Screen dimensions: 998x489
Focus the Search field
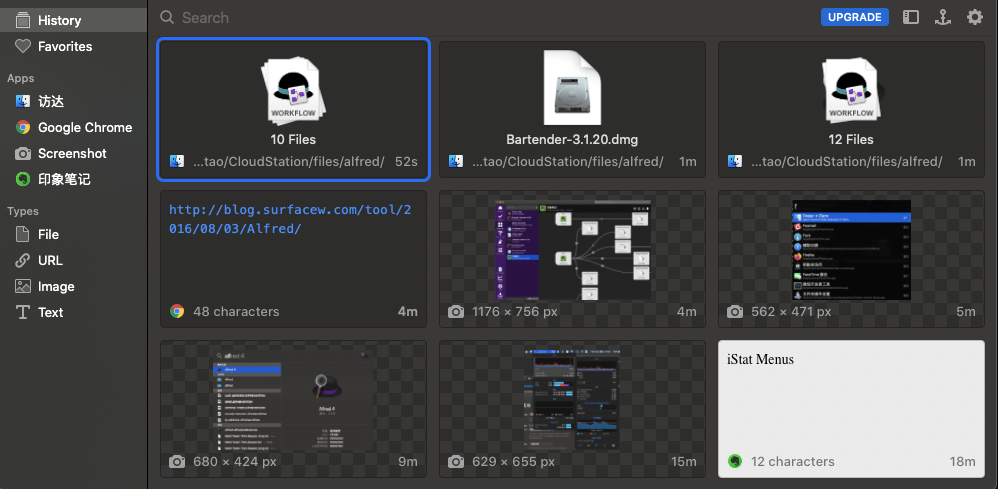(x=484, y=17)
